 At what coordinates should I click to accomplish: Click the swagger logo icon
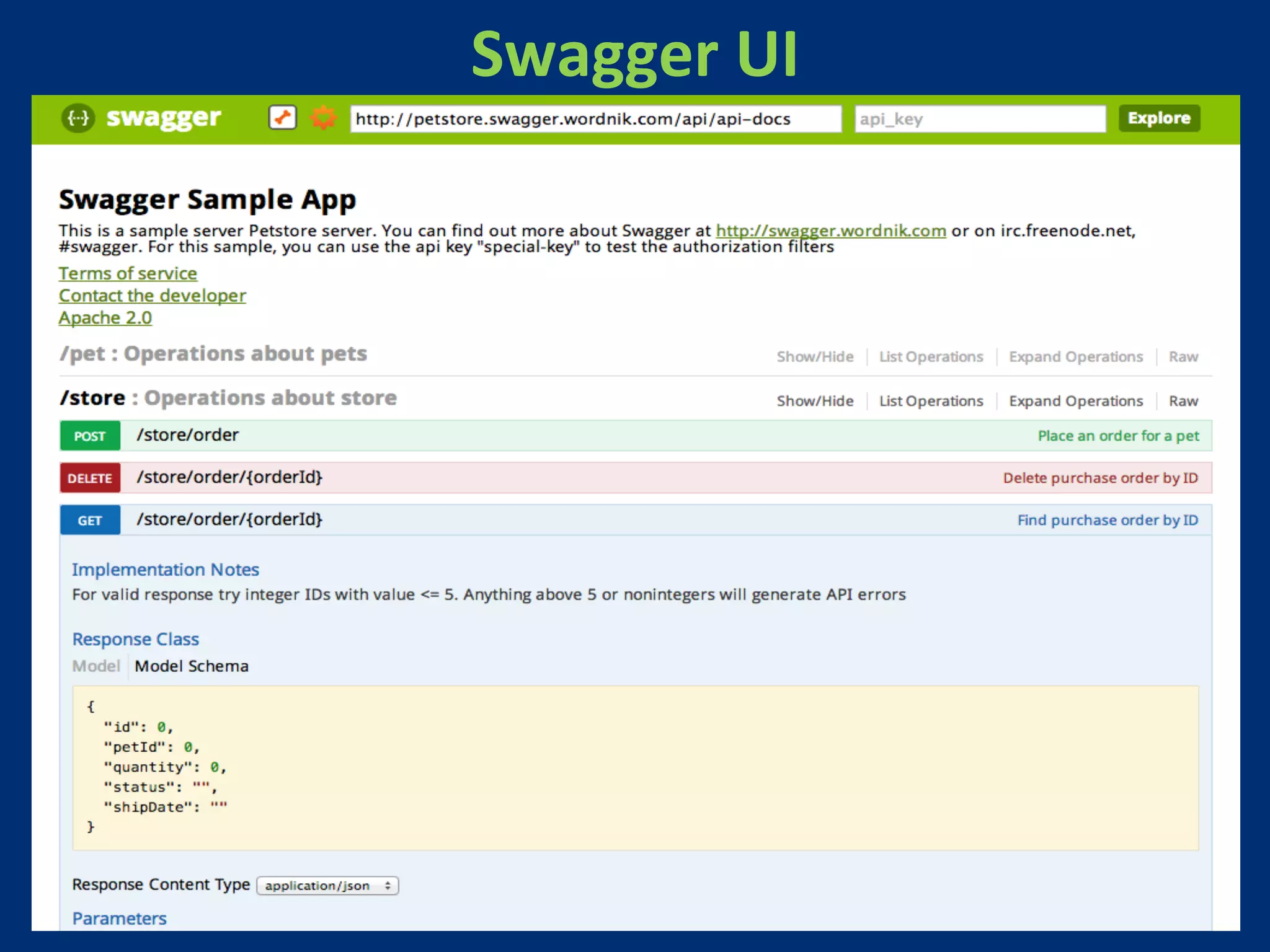click(x=78, y=118)
